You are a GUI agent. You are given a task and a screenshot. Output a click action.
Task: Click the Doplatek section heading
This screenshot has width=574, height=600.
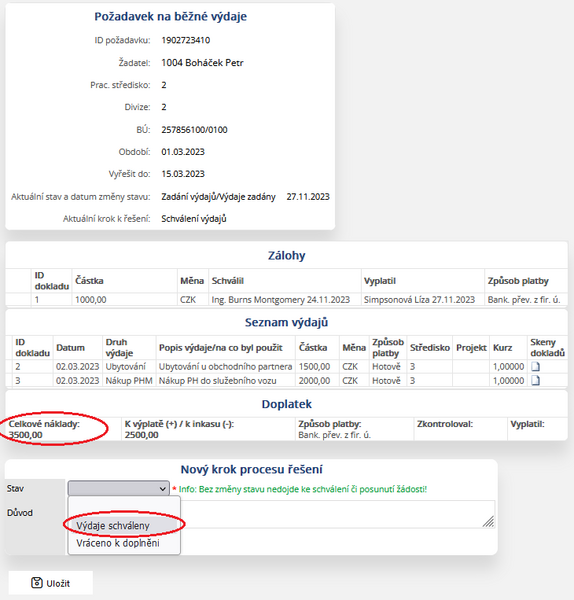click(x=287, y=404)
